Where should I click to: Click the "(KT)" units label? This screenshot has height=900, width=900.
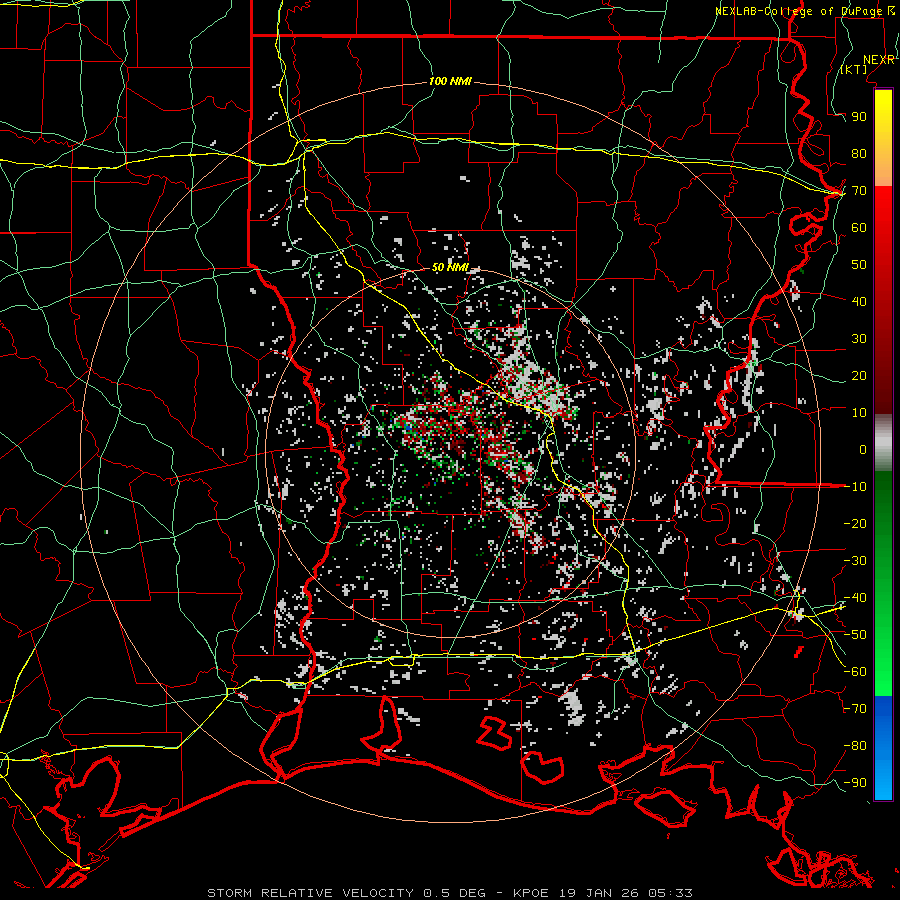(854, 69)
